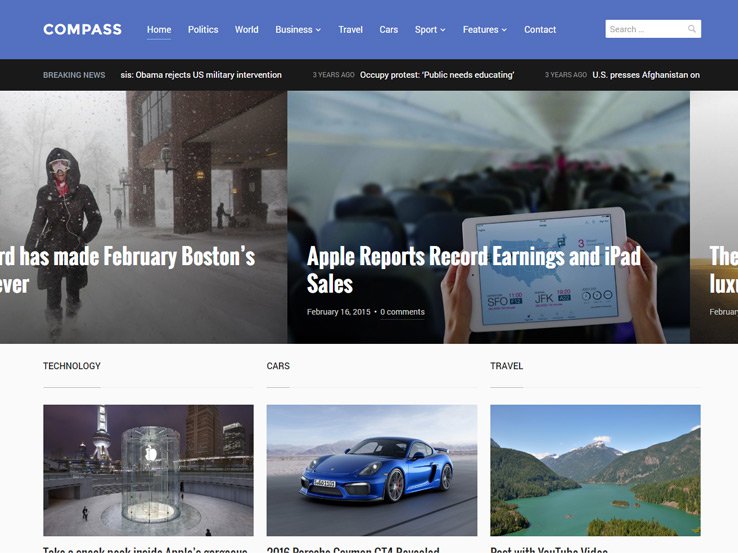Open the blue Porsche thumbnail
738x553 pixels.
(x=372, y=470)
